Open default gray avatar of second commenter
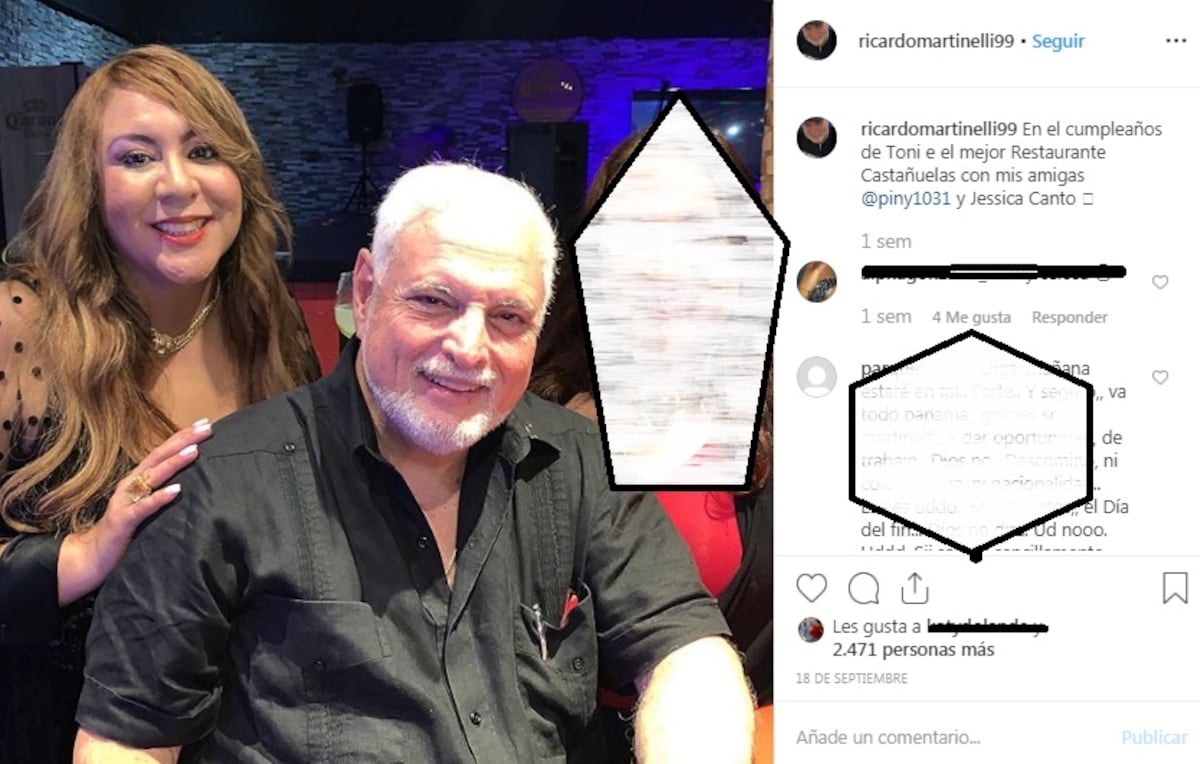Image resolution: width=1200 pixels, height=764 pixels. click(x=816, y=377)
